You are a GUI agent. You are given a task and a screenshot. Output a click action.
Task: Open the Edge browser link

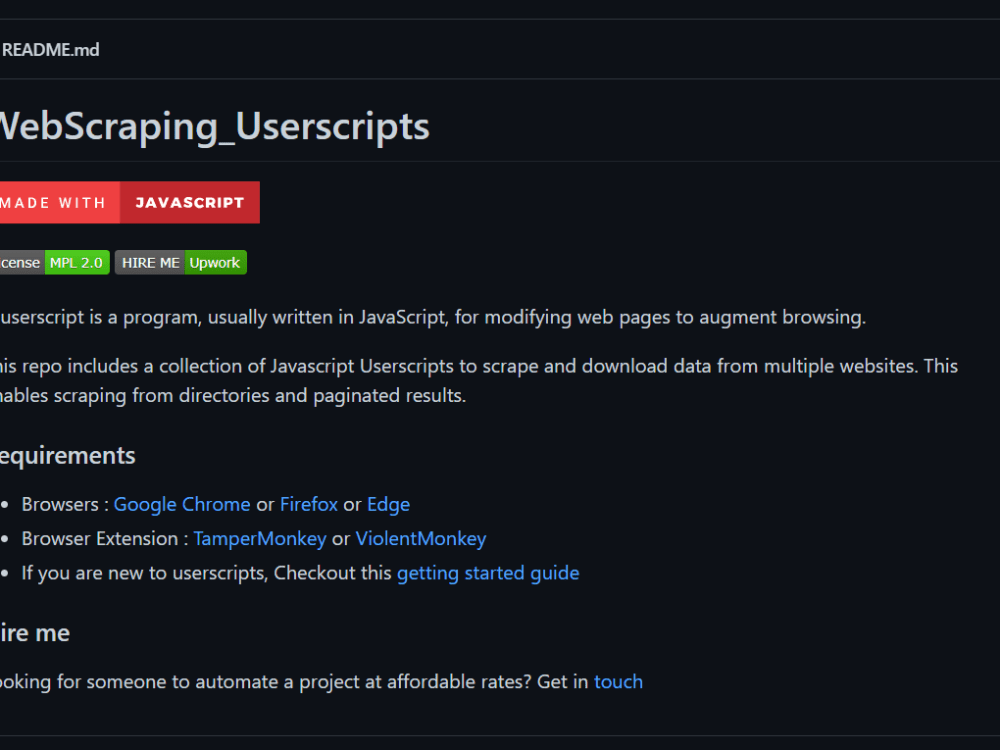tap(388, 504)
